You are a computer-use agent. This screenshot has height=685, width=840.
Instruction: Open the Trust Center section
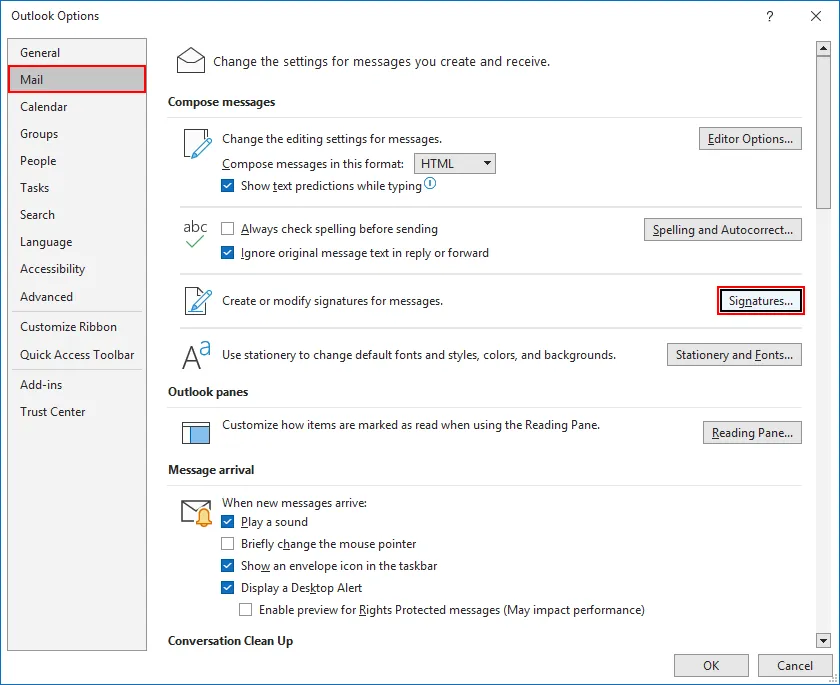[x=52, y=411]
